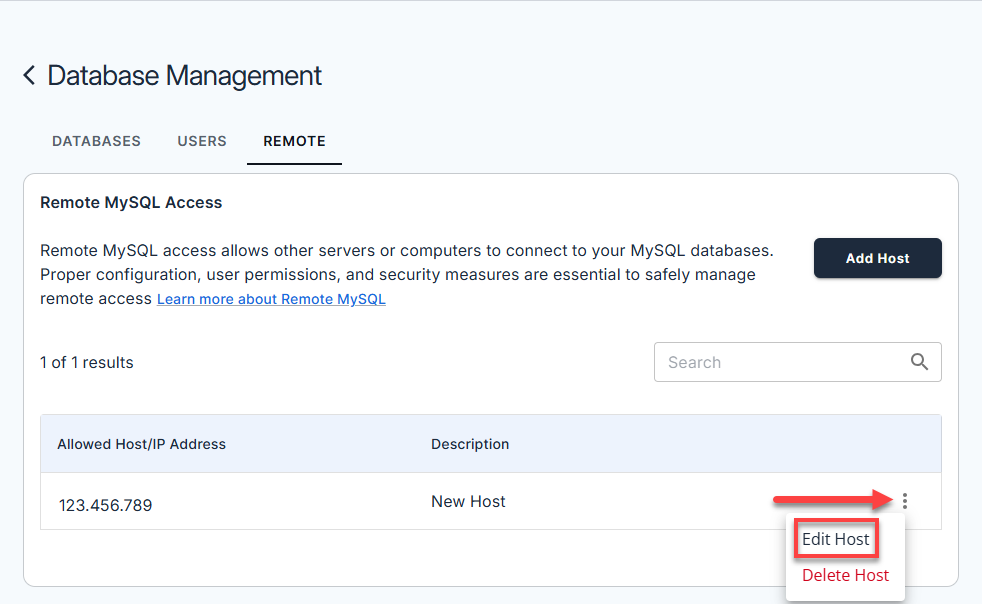Open Learn more about Remote MySQL link
The image size is (982, 604).
tap(271, 299)
